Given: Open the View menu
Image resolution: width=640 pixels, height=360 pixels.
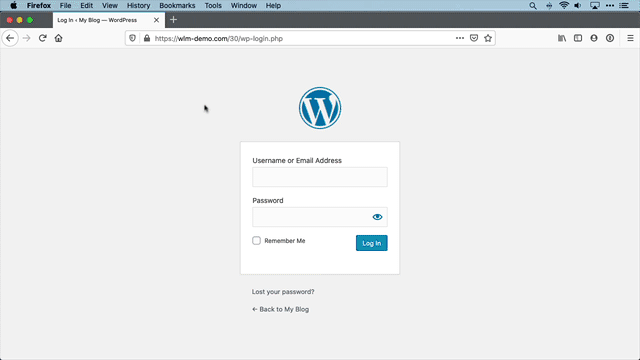Looking at the screenshot, I should tap(110, 6).
